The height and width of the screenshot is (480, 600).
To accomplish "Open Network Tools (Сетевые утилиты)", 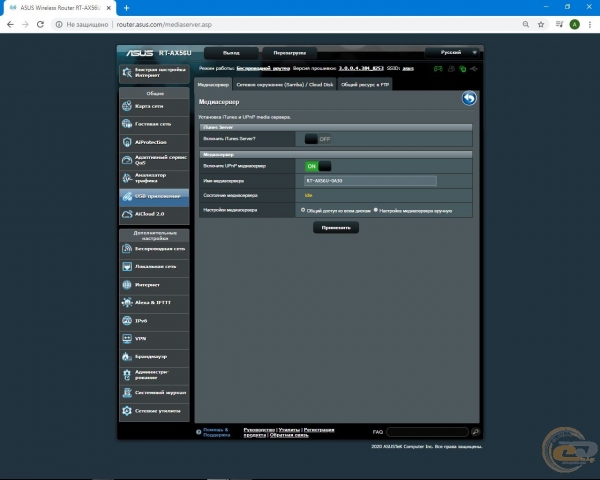I will 154,411.
